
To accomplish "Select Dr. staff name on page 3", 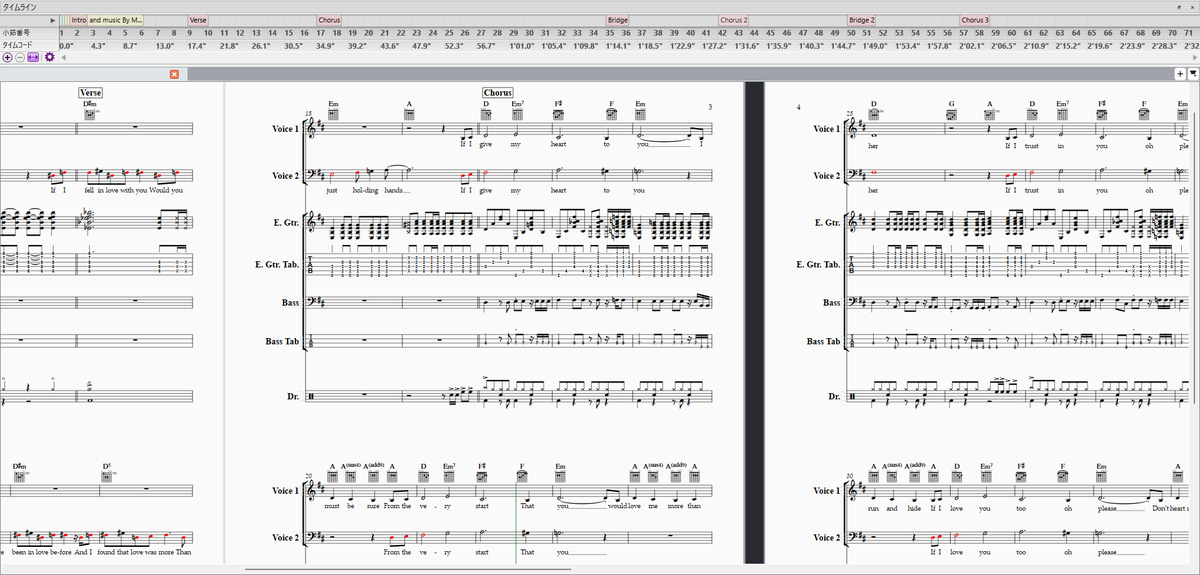I will tap(293, 397).
